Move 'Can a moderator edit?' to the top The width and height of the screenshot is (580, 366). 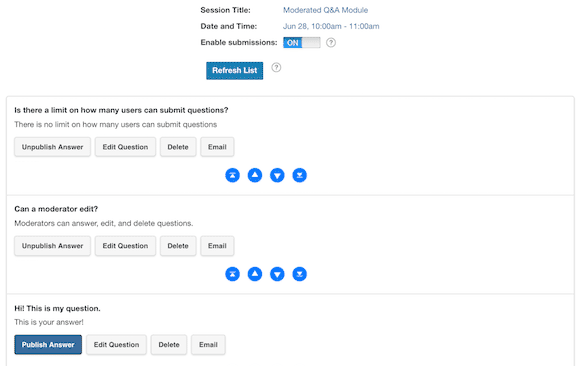point(232,274)
